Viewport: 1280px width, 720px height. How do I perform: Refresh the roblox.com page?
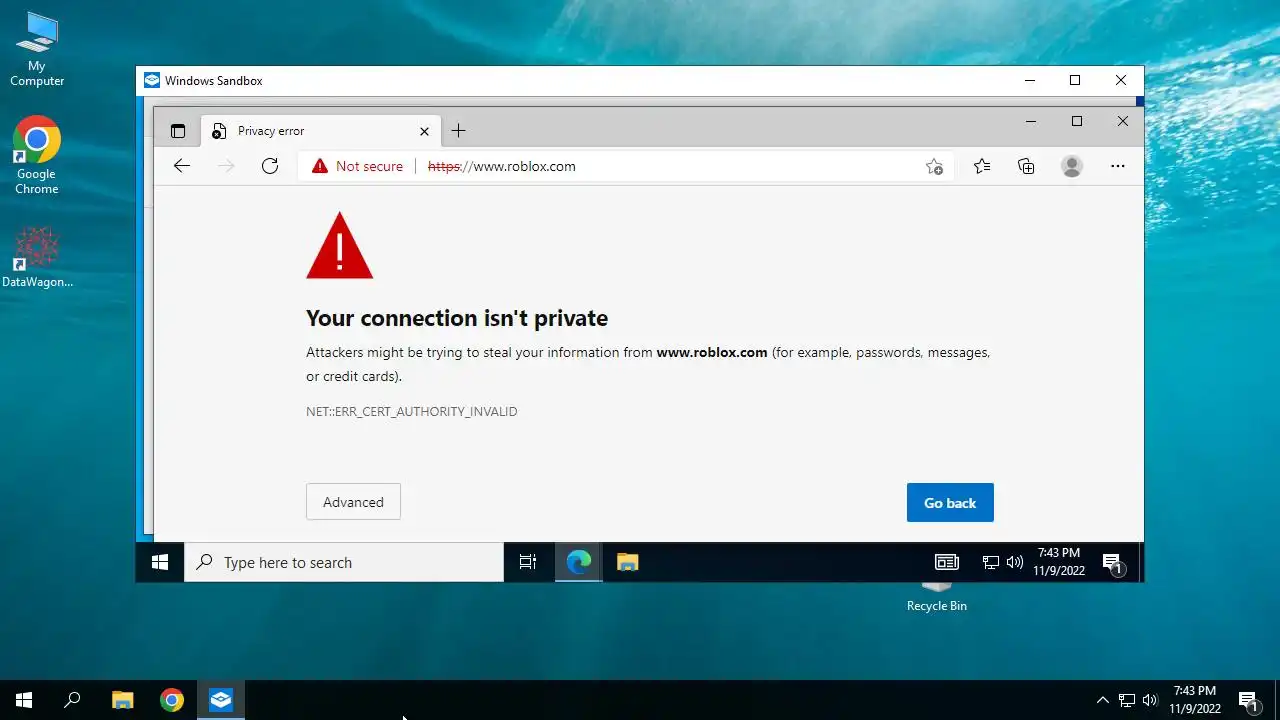(270, 166)
